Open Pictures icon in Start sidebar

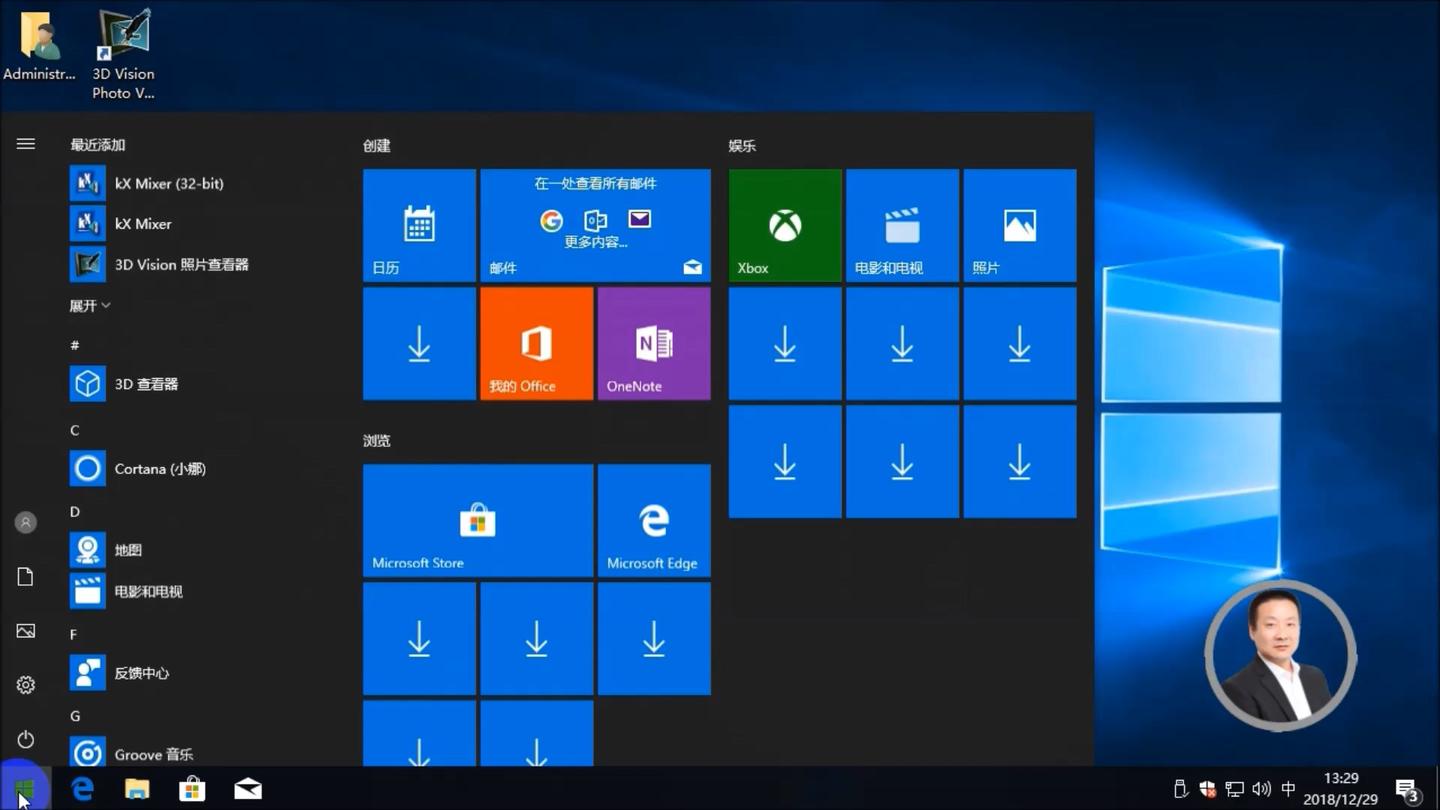pos(26,631)
